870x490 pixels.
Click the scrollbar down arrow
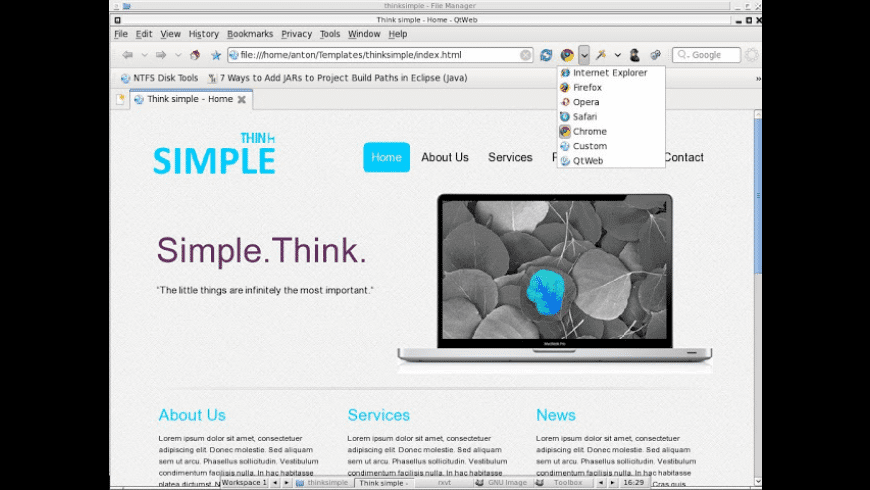tap(757, 482)
